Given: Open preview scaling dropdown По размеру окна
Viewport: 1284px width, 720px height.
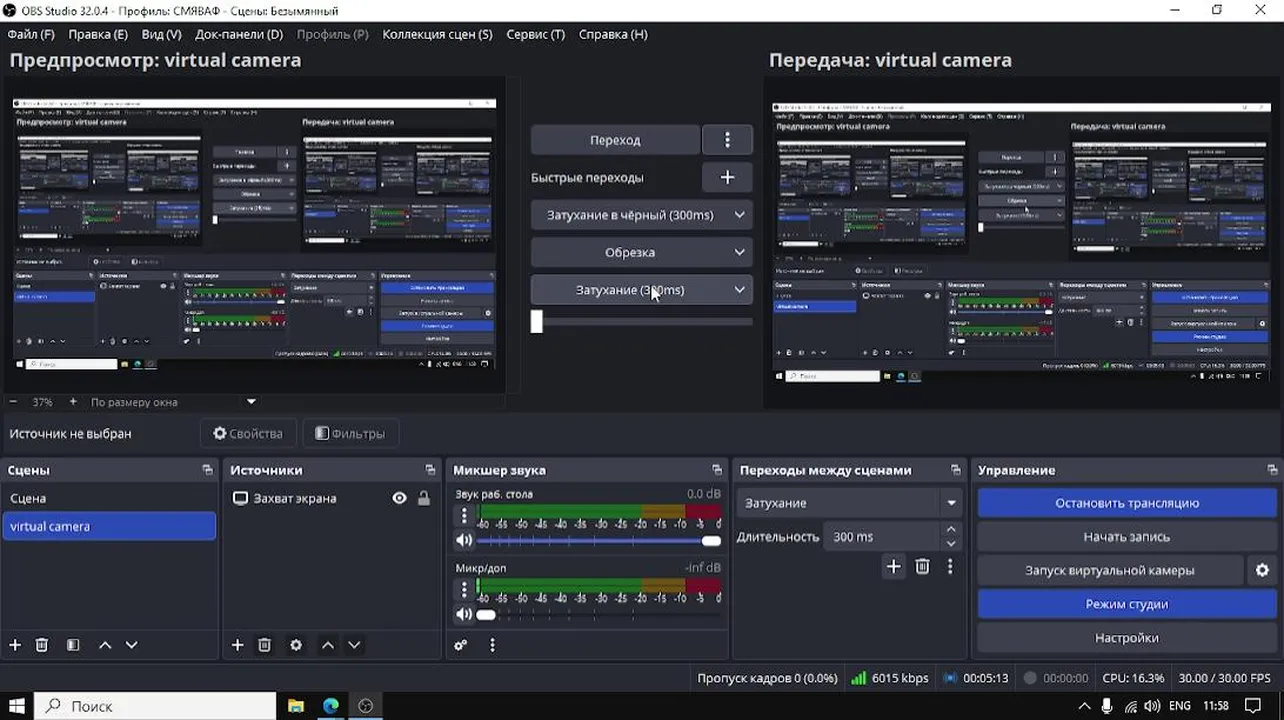Looking at the screenshot, I should tap(174, 402).
